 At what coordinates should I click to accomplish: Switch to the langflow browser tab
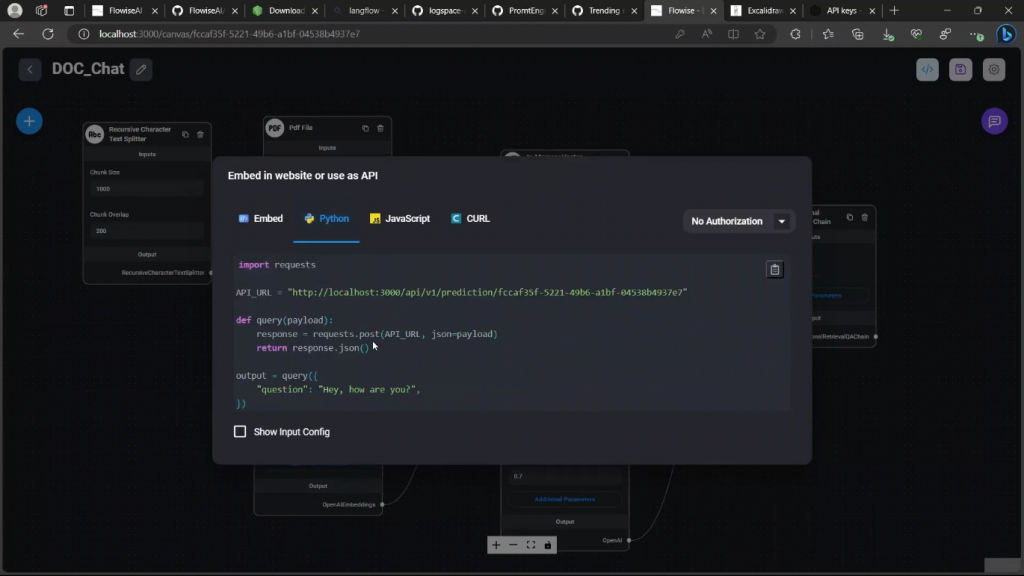(x=364, y=10)
